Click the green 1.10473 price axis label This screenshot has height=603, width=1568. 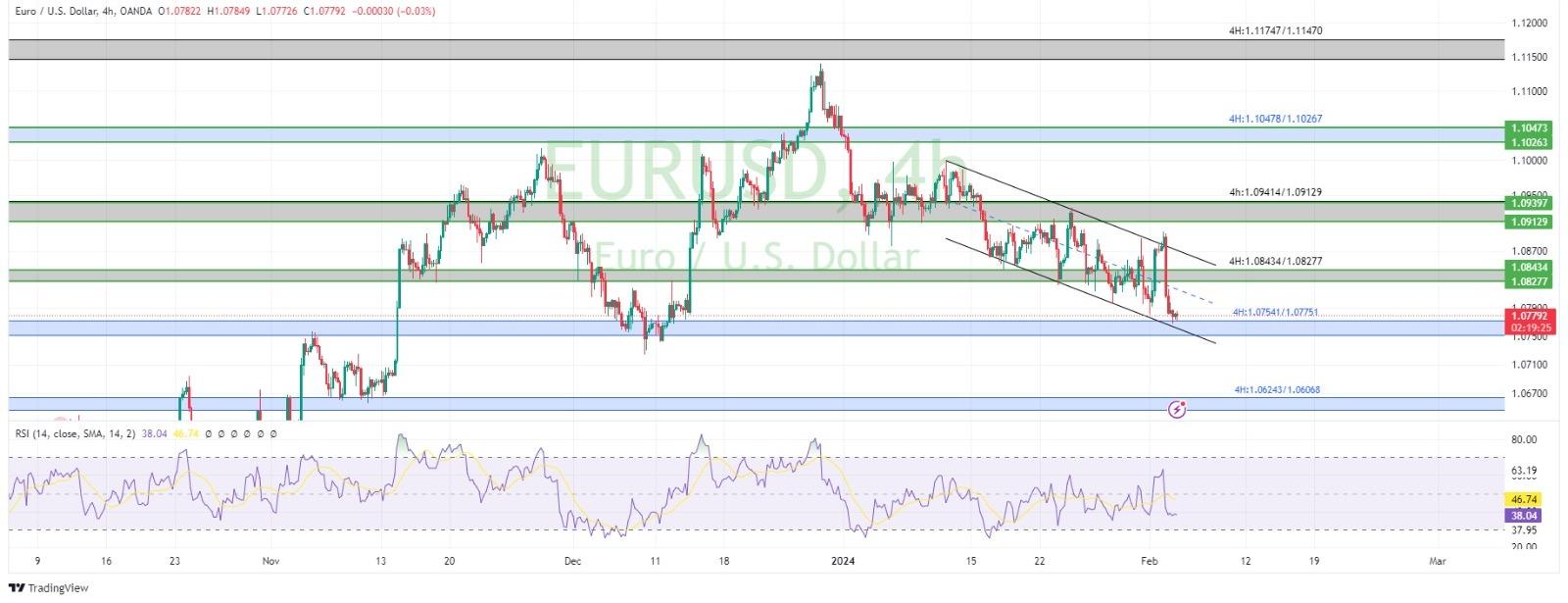1530,128
